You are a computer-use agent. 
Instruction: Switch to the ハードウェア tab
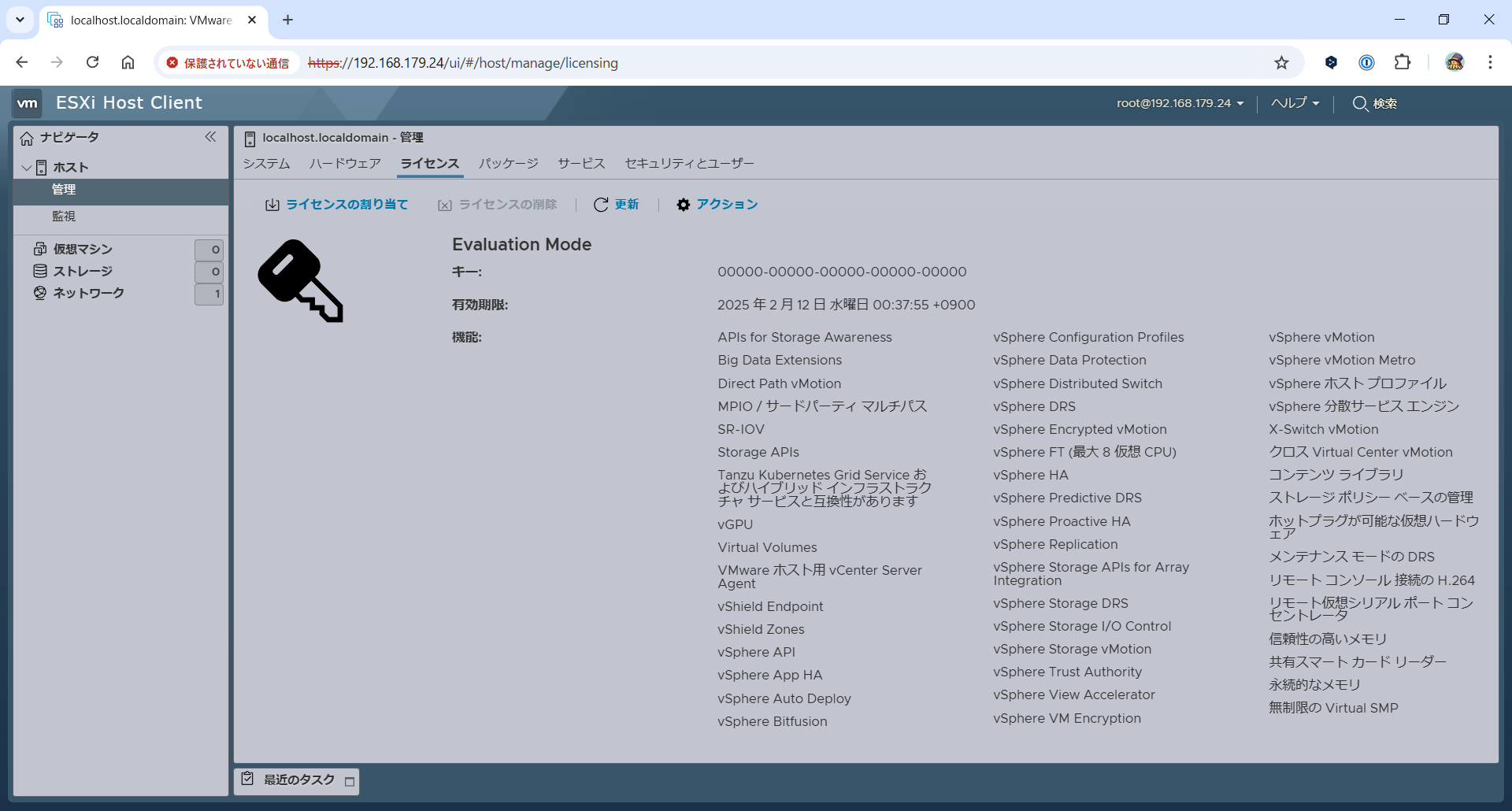click(345, 164)
